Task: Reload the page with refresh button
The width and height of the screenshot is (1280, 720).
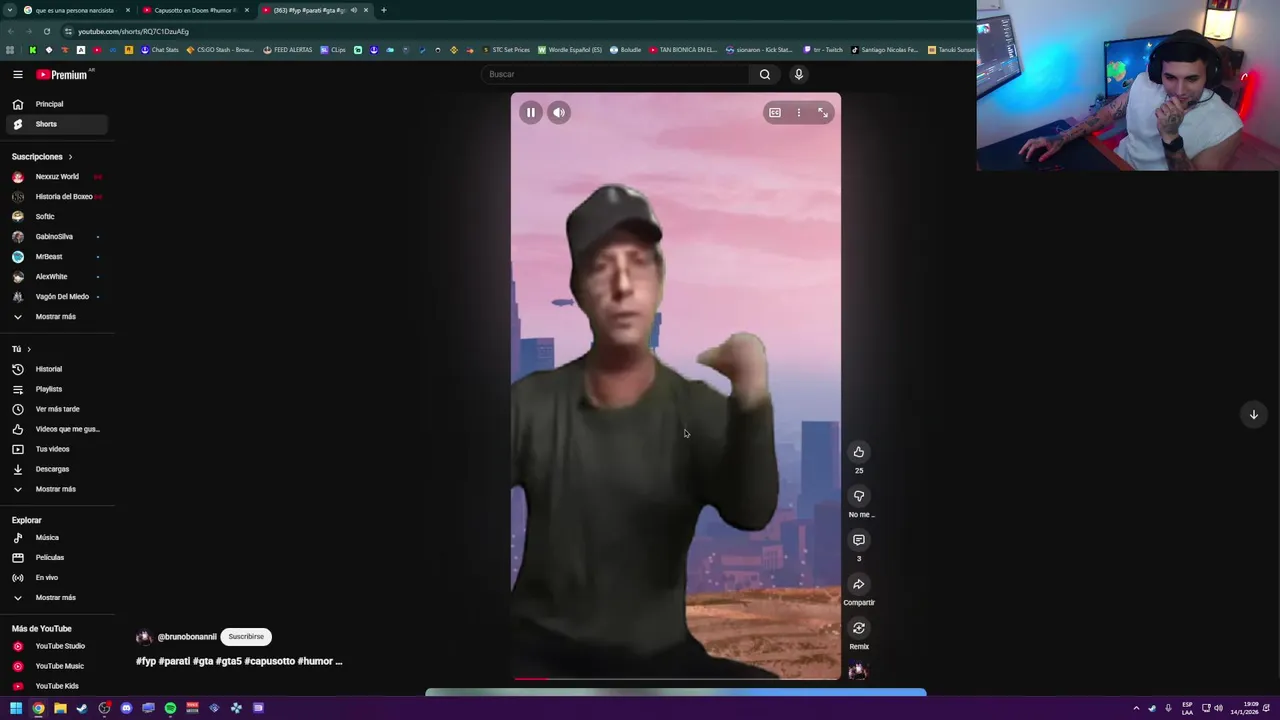Action: pyautogui.click(x=46, y=31)
